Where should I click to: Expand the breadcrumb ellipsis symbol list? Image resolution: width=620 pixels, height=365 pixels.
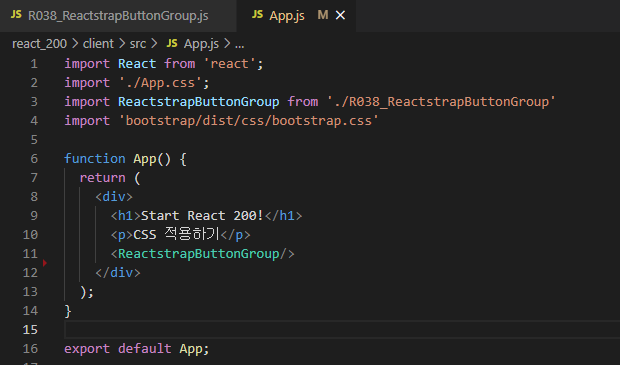point(240,44)
